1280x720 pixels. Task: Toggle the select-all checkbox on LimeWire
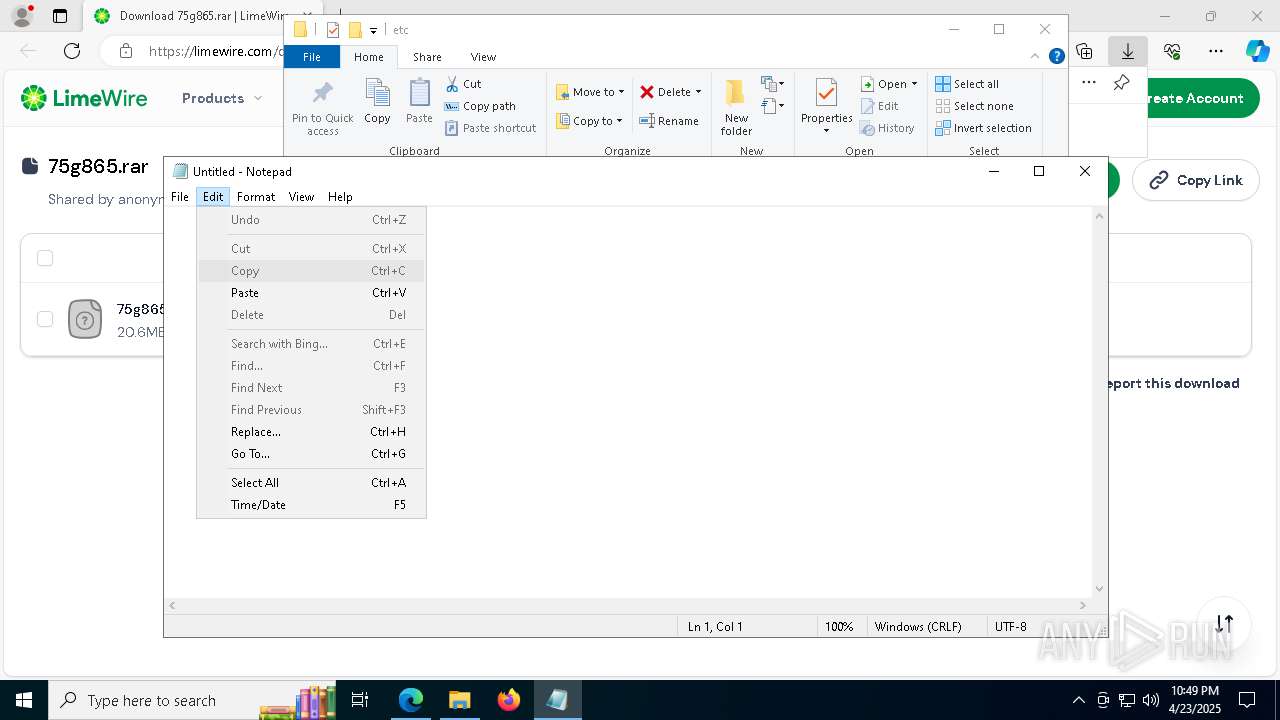(45, 258)
